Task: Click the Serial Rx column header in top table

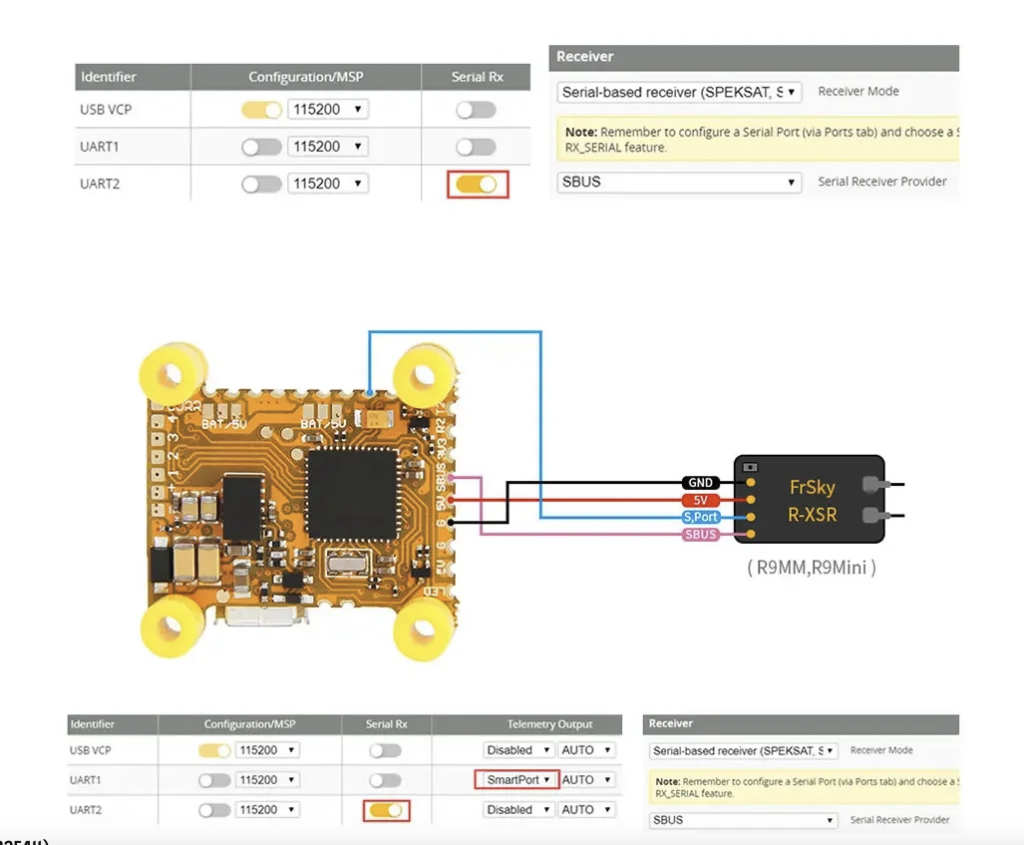Action: click(476, 77)
